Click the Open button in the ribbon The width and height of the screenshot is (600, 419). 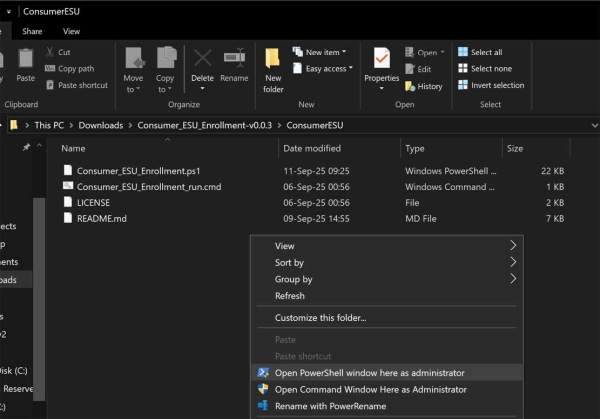(421, 52)
